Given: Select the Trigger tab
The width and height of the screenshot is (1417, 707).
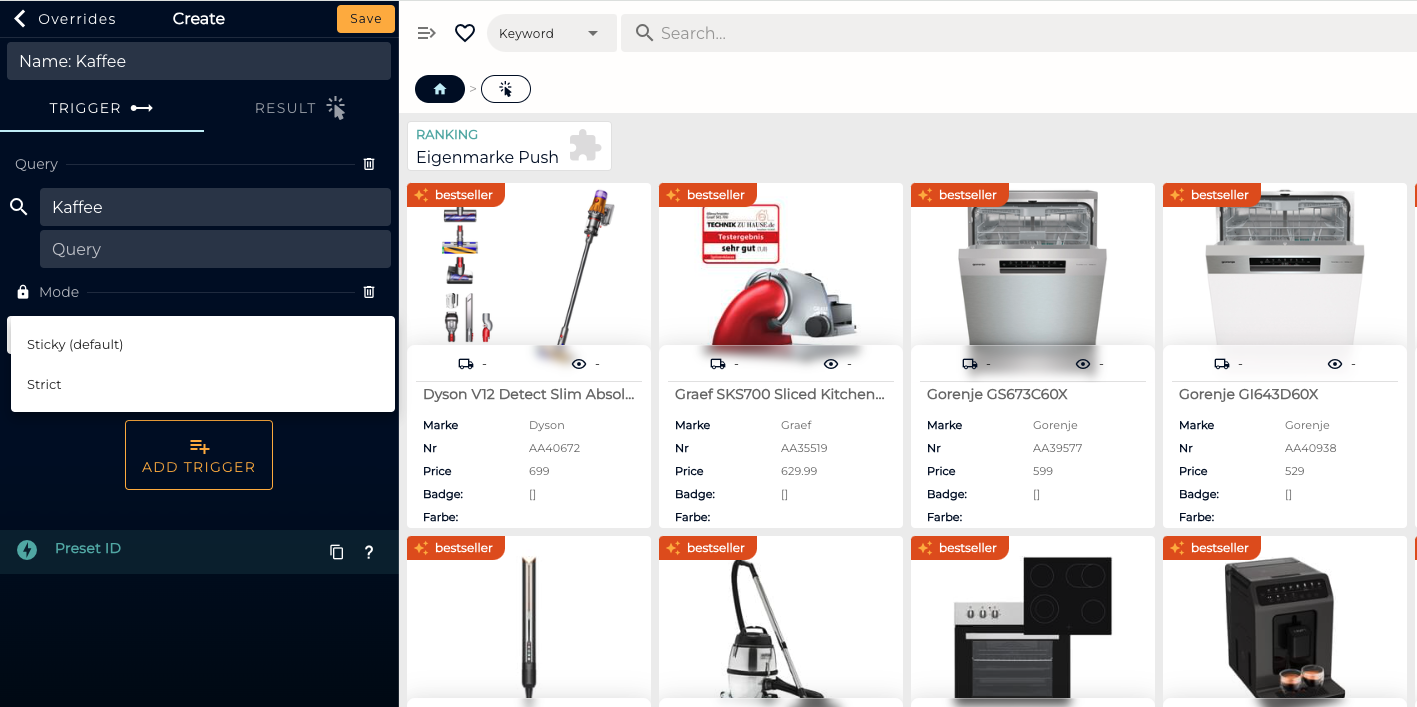Looking at the screenshot, I should click(x=101, y=108).
